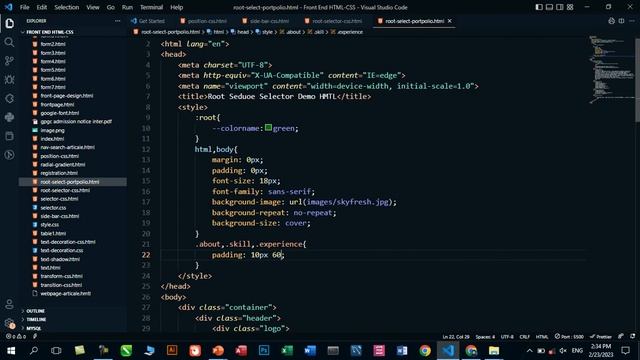Open the Explorer view in activity bar
Viewport: 640px width, 360px height.
click(9, 23)
